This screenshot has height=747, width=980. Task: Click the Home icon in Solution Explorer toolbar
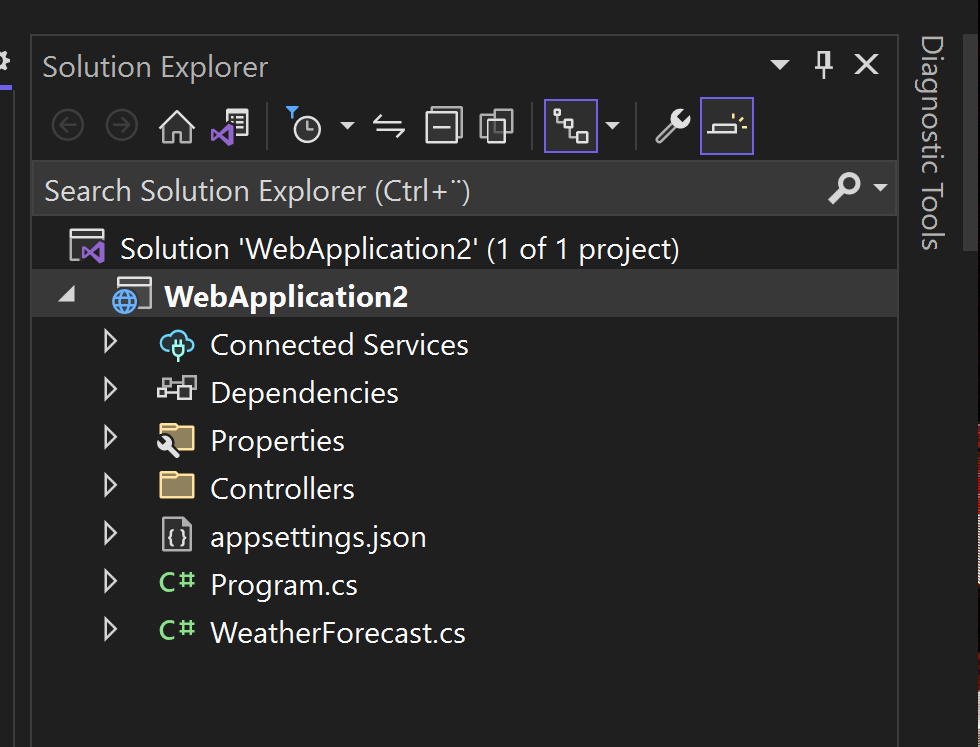click(x=177, y=126)
